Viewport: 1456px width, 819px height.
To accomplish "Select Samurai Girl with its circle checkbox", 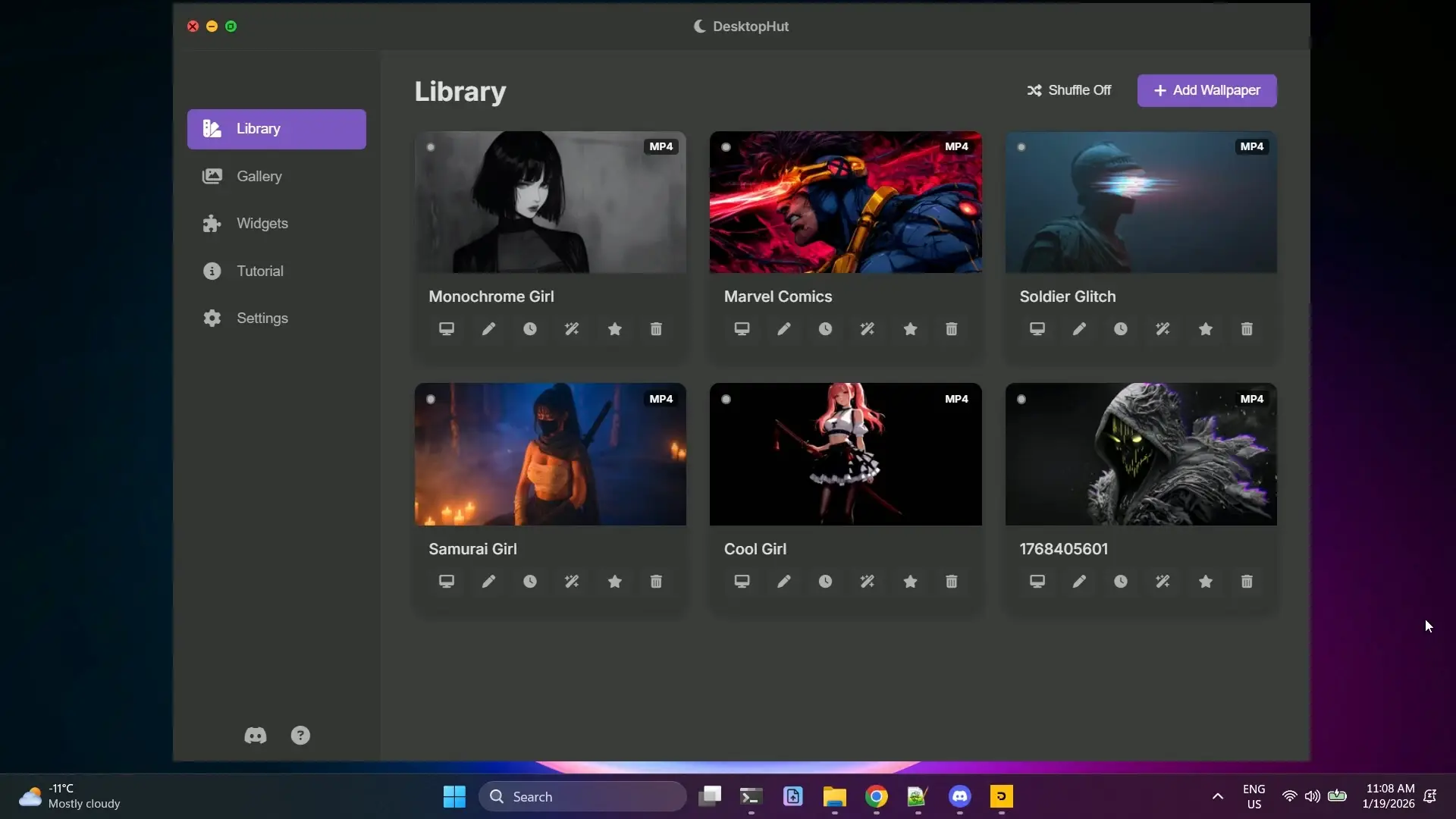I will click(431, 400).
